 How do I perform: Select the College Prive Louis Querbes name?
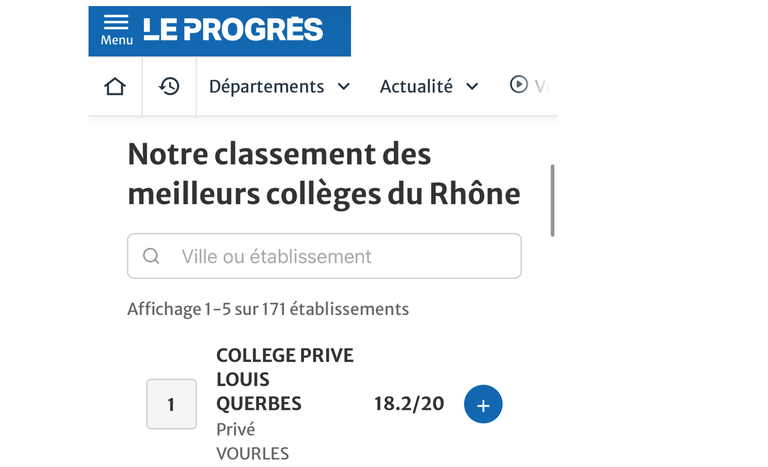[x=284, y=380]
